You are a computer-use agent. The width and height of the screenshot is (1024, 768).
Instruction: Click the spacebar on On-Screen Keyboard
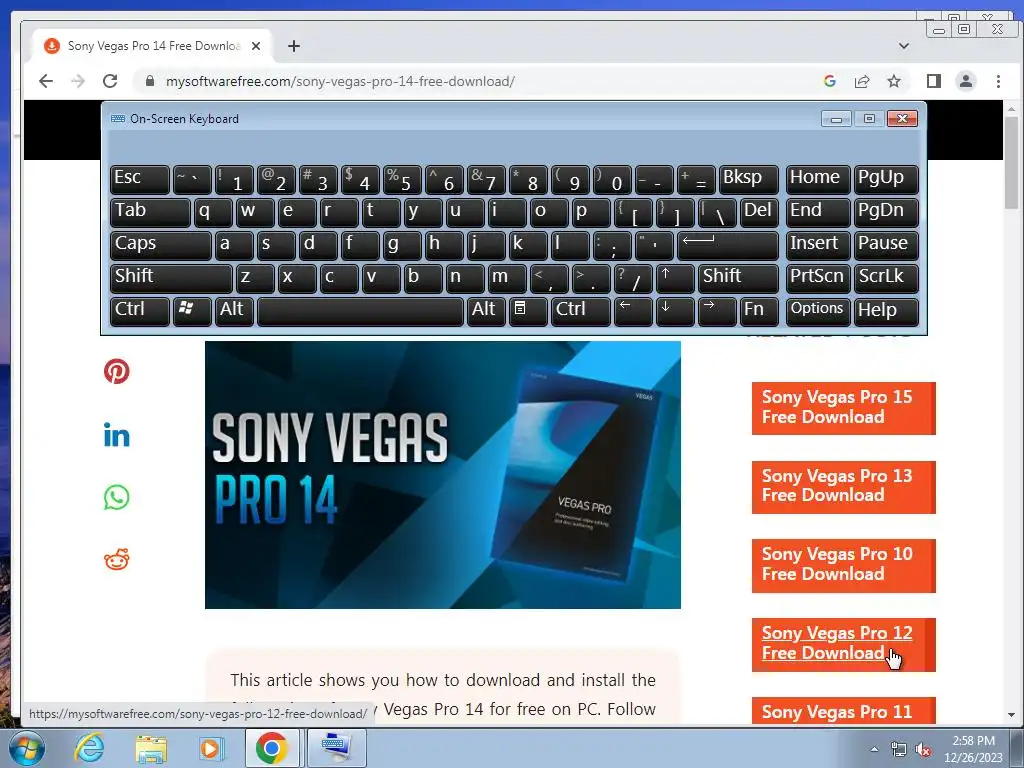(x=360, y=311)
